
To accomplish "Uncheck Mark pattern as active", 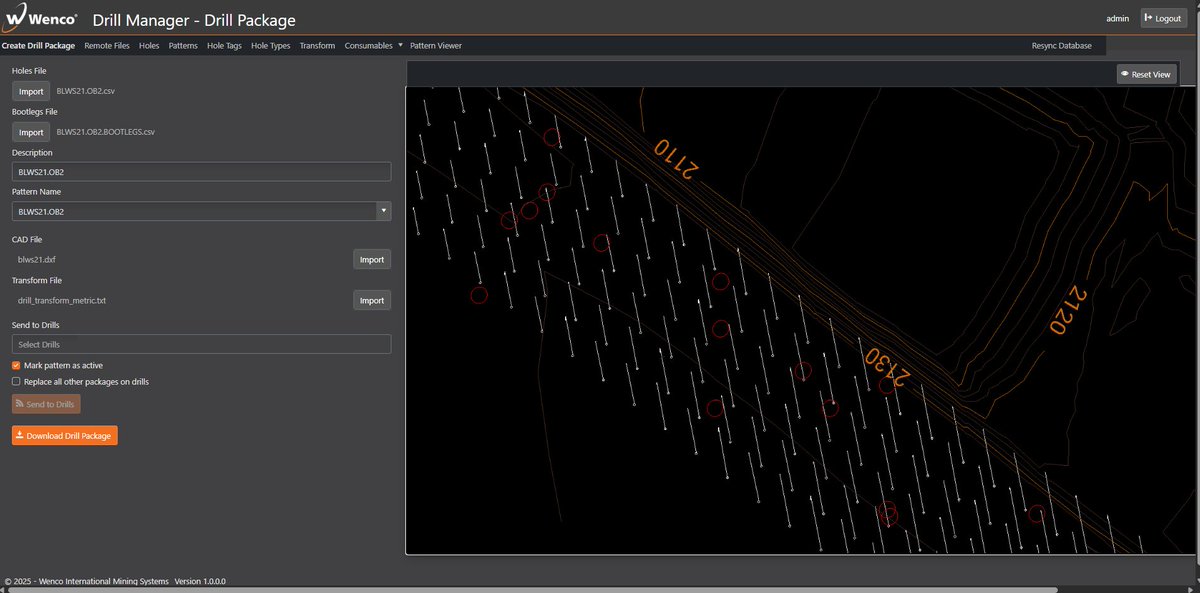I will [x=16, y=366].
